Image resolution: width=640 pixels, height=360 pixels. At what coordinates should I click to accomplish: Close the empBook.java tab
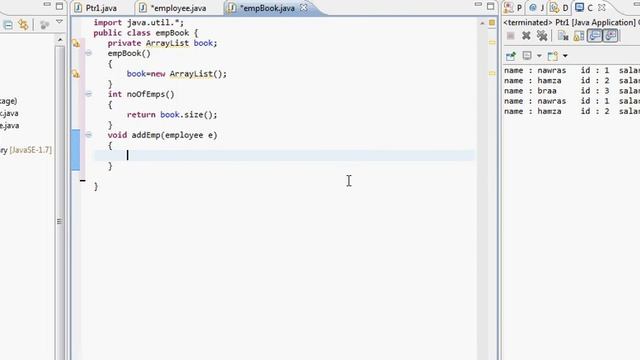pyautogui.click(x=304, y=8)
